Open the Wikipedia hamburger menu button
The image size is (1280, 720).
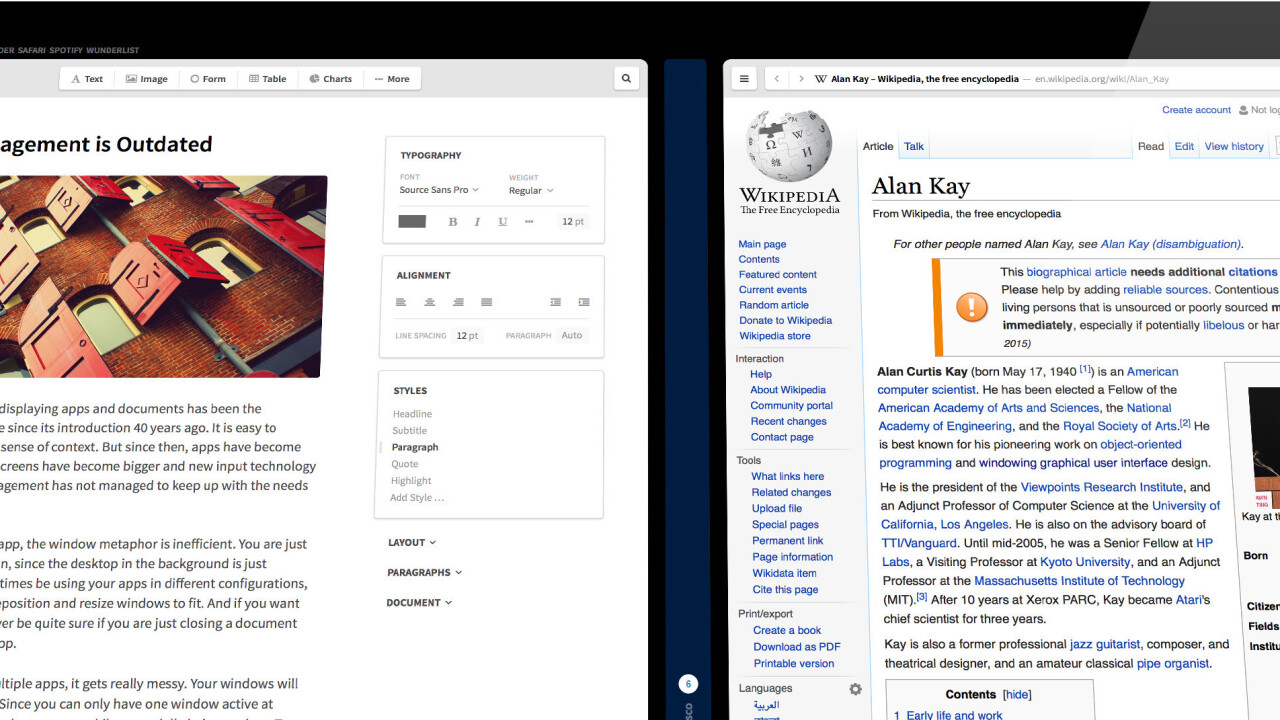[744, 79]
